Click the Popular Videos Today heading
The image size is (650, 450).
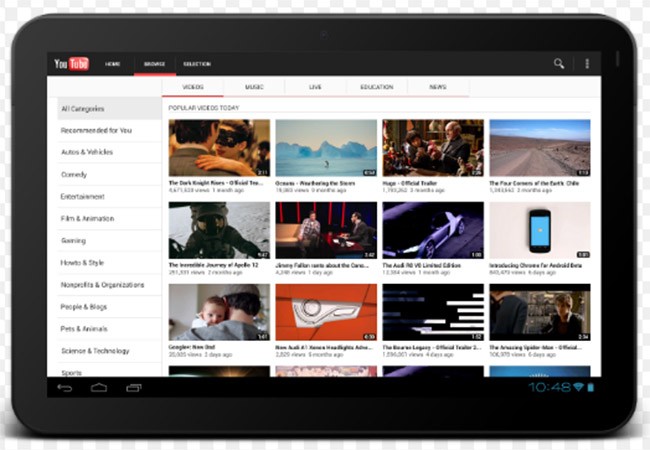point(204,108)
